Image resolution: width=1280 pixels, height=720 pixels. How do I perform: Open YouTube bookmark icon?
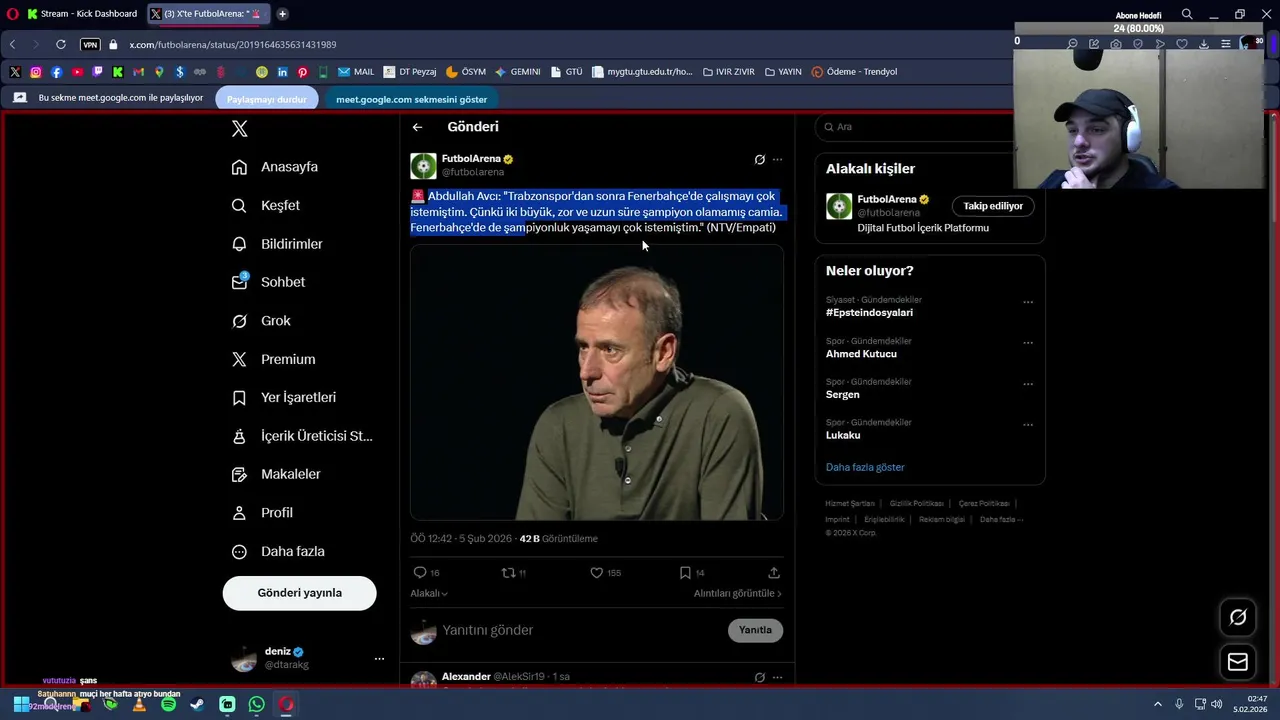(x=77, y=72)
